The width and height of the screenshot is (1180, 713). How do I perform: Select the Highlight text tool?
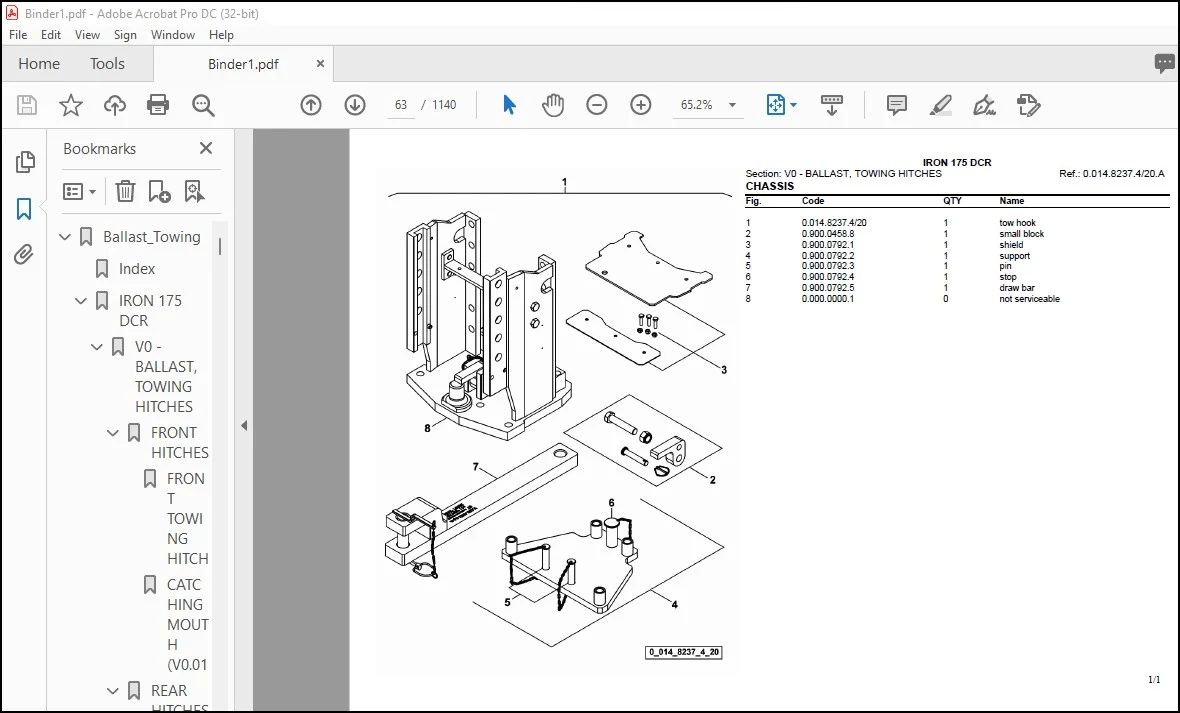click(941, 105)
